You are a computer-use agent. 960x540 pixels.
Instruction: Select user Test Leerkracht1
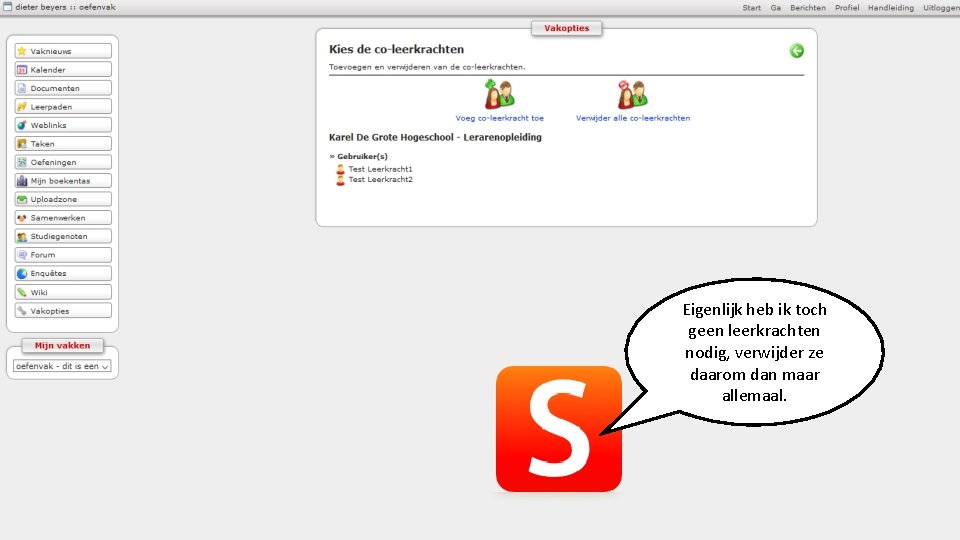coord(380,169)
